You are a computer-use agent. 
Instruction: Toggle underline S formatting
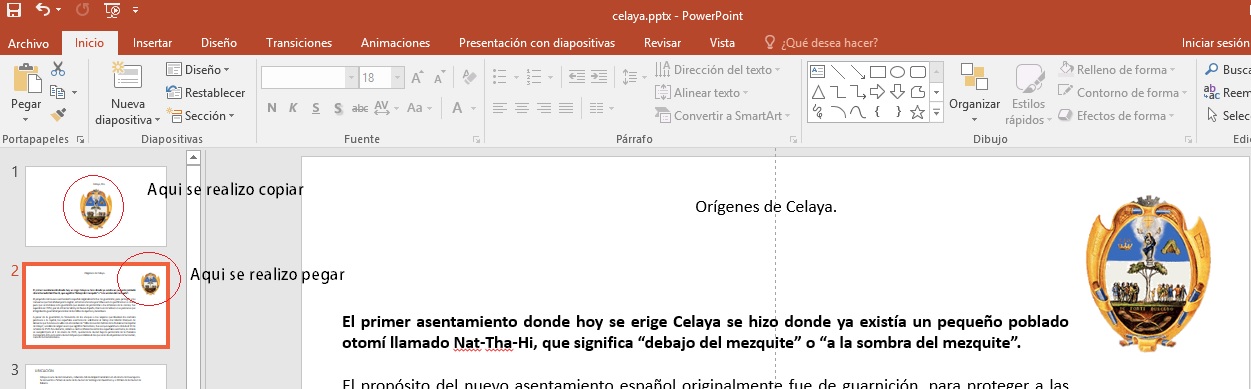pyautogui.click(x=316, y=108)
